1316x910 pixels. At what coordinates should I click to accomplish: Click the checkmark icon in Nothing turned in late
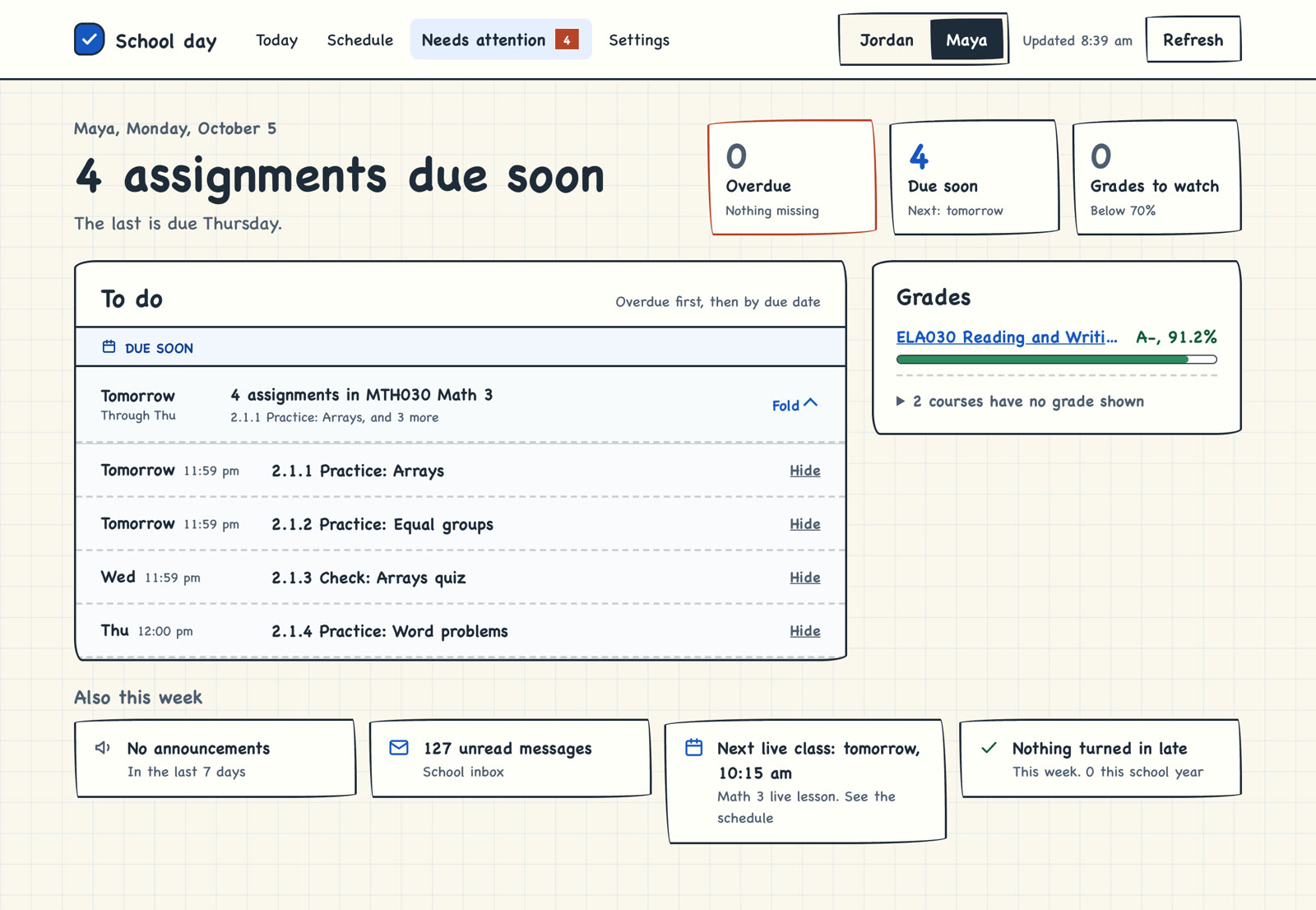pos(989,748)
